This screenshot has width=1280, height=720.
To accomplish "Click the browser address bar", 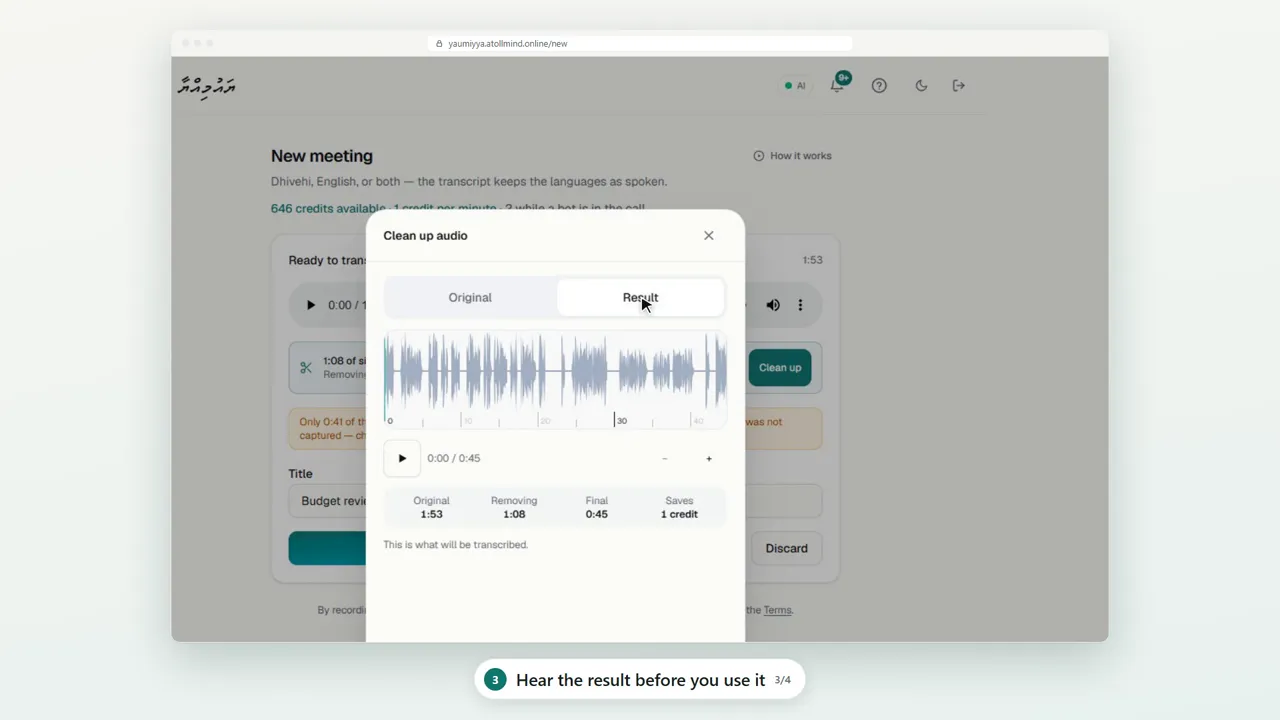I will 640,44.
